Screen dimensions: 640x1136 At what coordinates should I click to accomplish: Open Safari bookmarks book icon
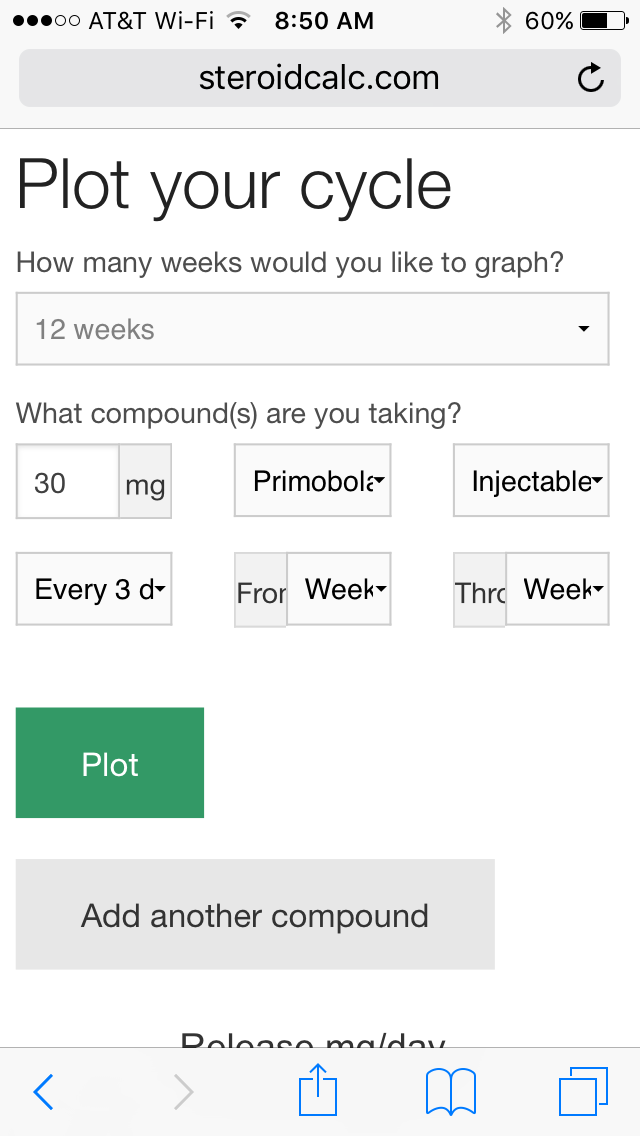(x=450, y=1091)
